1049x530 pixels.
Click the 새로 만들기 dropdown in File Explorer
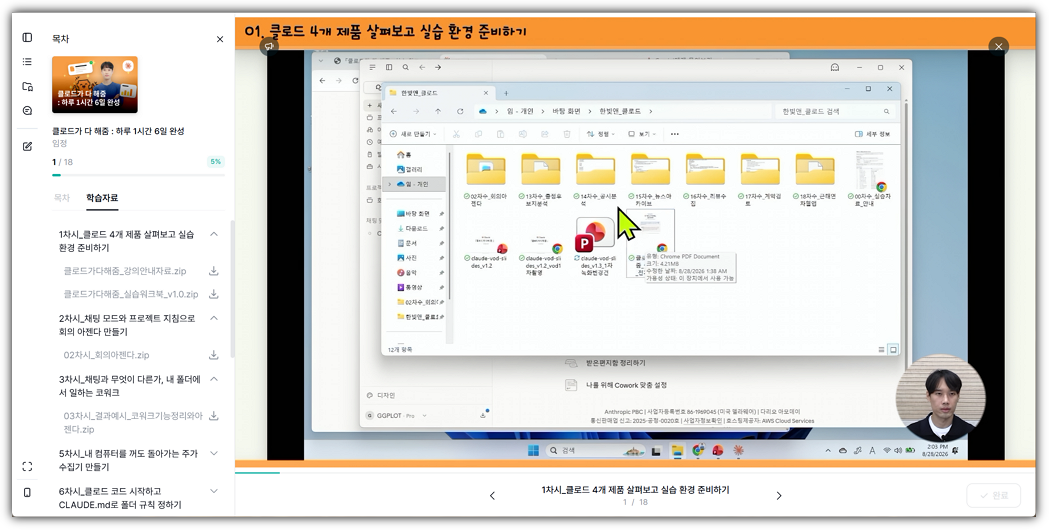pos(413,134)
